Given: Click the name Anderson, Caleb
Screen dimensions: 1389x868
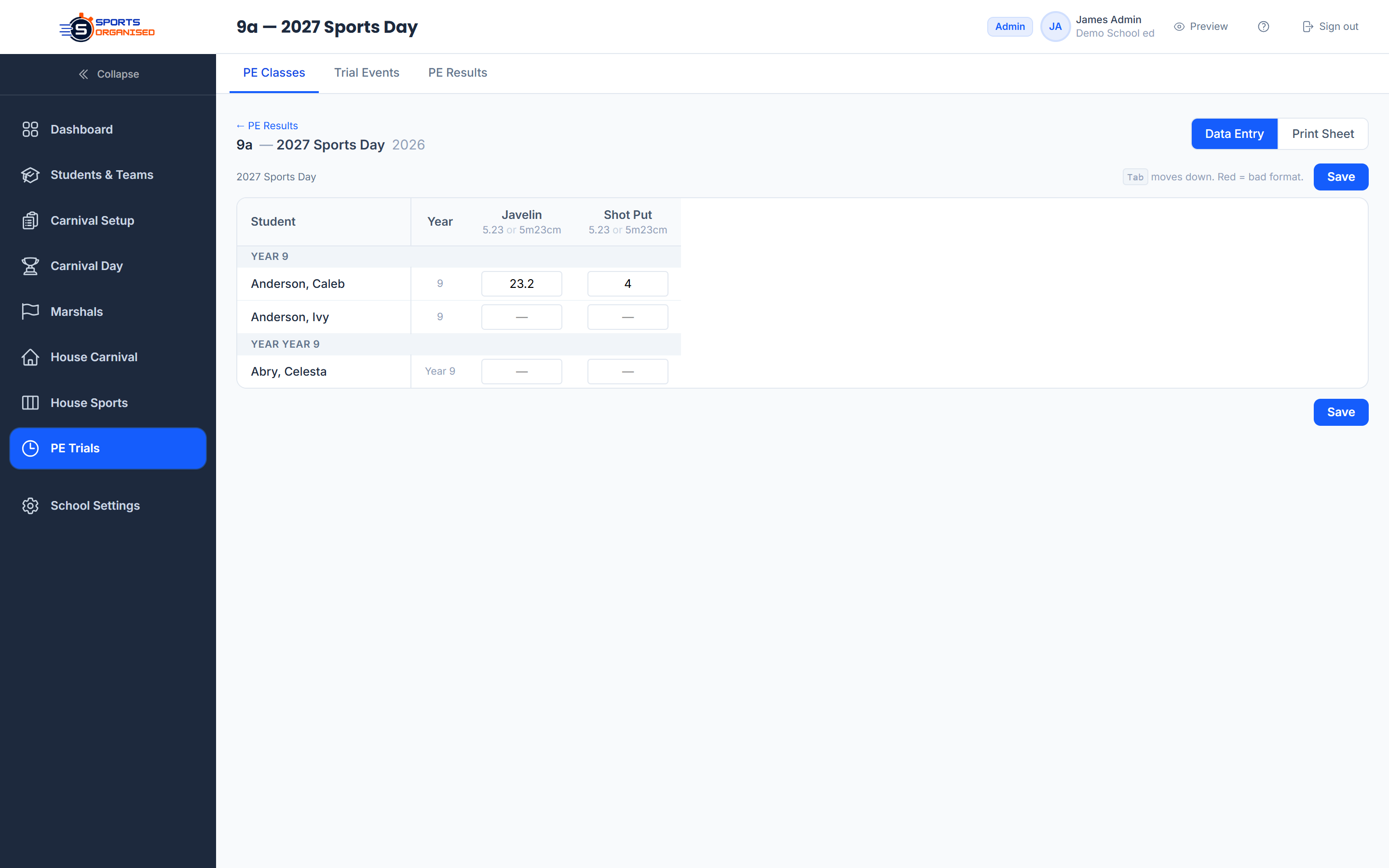Looking at the screenshot, I should pyautogui.click(x=298, y=284).
